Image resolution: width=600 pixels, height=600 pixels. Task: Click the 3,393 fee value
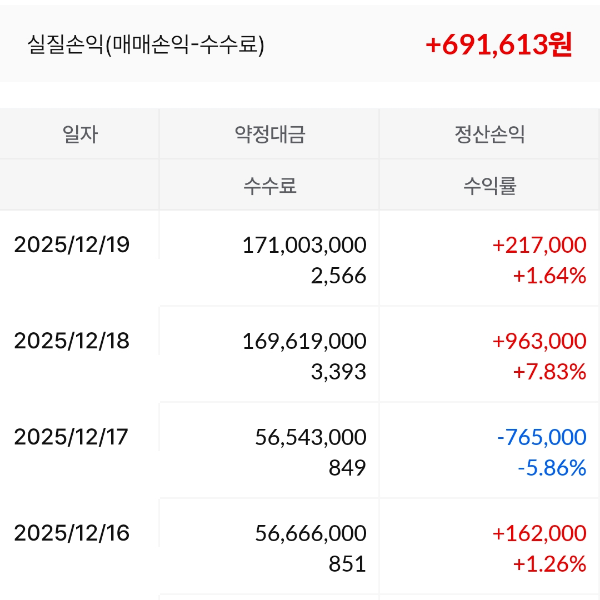[341, 372]
